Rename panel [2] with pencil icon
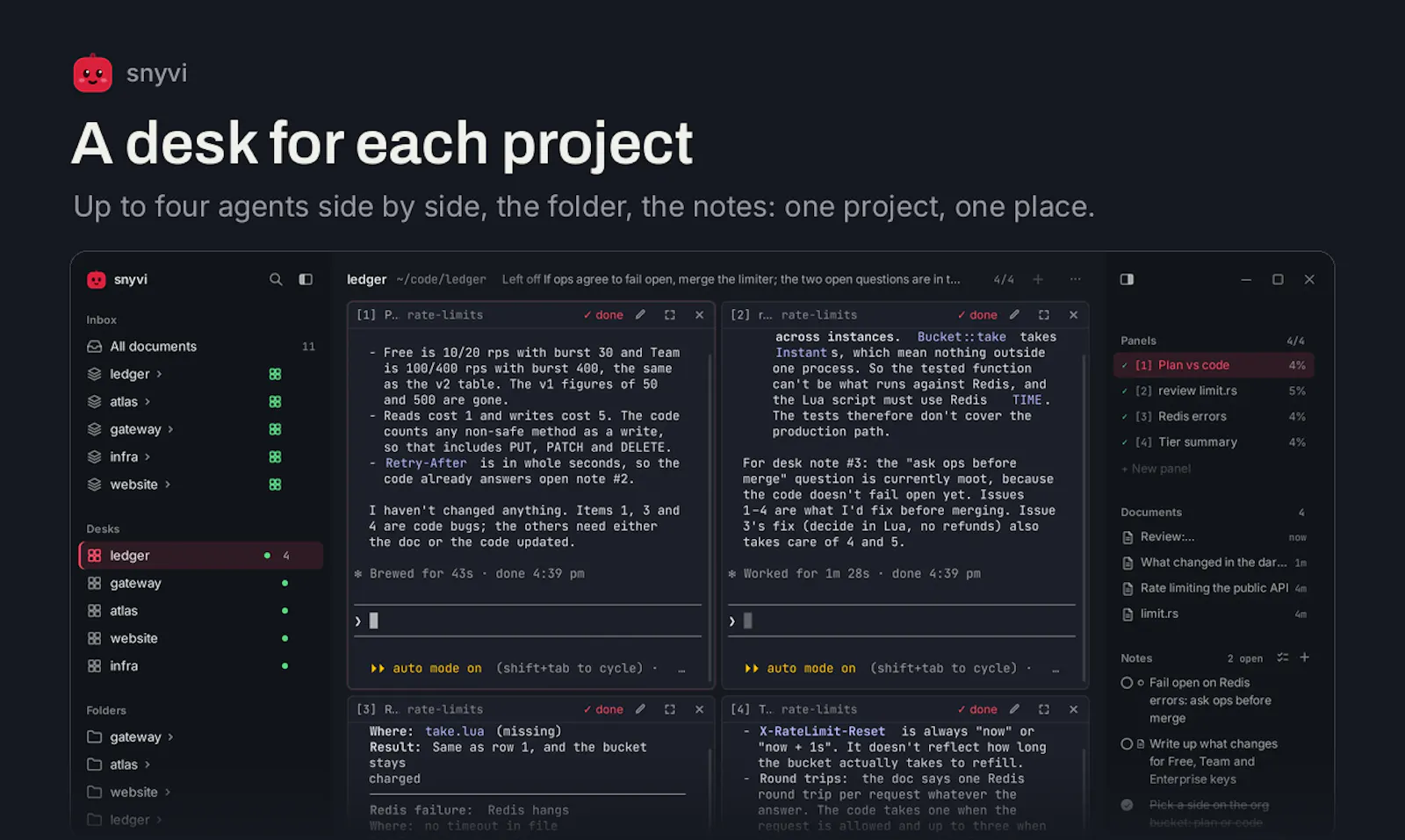 tap(1014, 315)
